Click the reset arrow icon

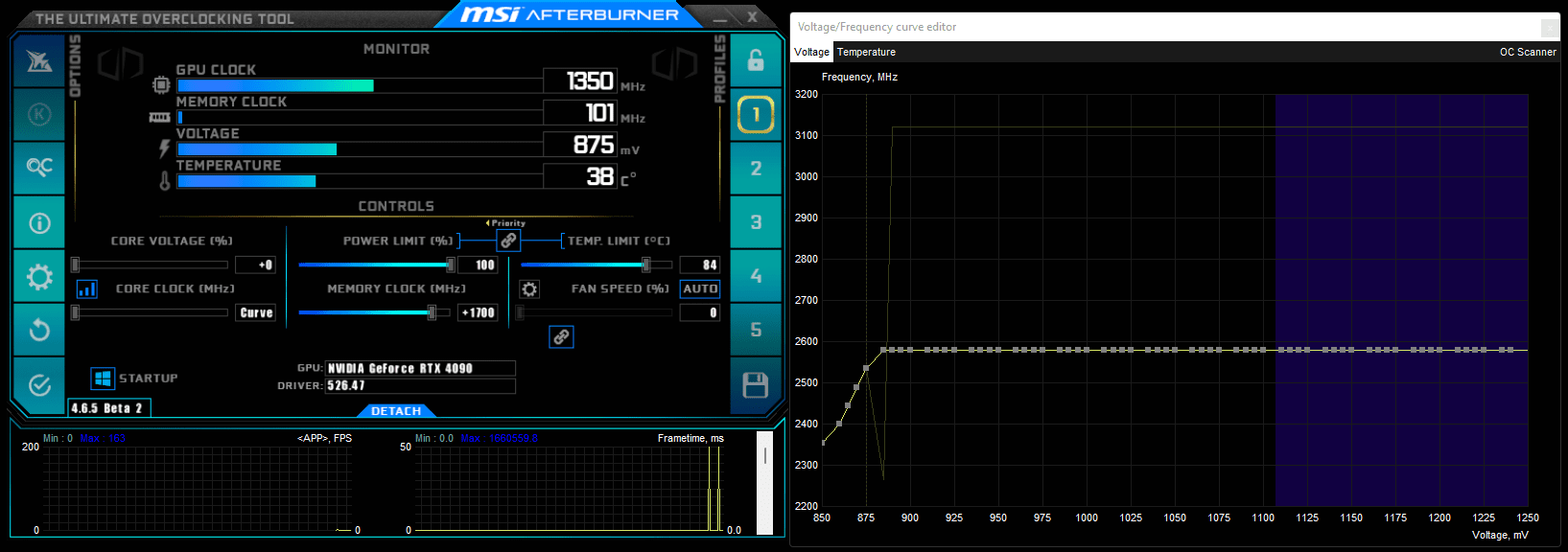point(39,331)
